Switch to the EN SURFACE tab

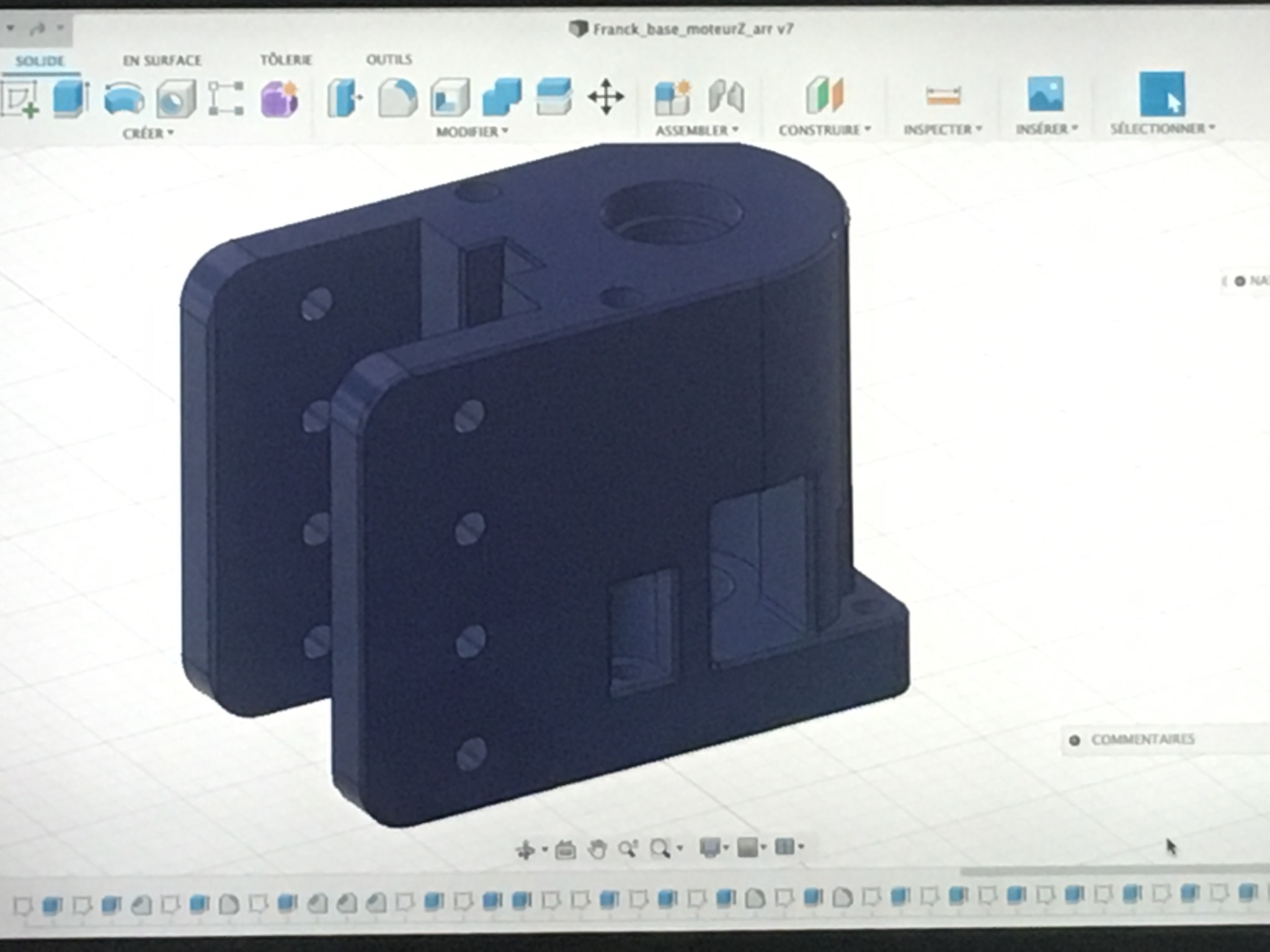click(162, 60)
